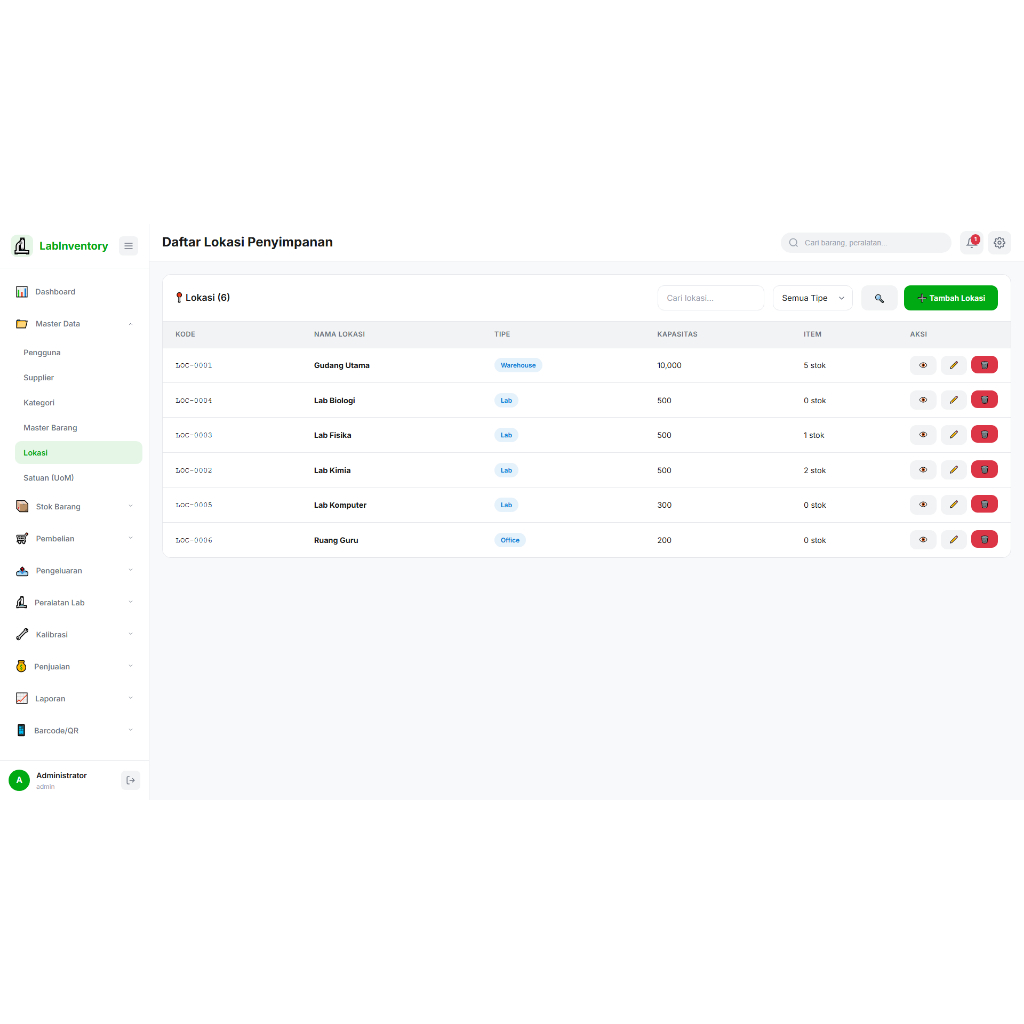This screenshot has height=1024, width=1024.
Task: View Gudang Utama details via eye icon
Action: pos(923,365)
